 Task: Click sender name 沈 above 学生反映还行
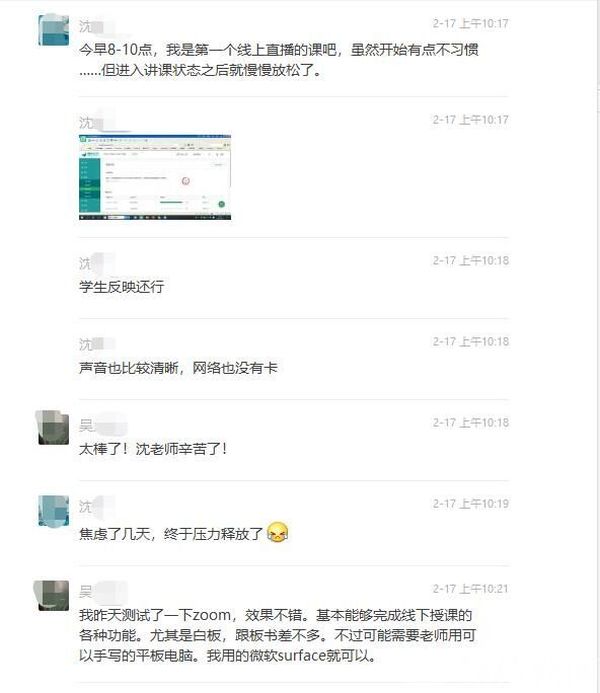tap(84, 263)
